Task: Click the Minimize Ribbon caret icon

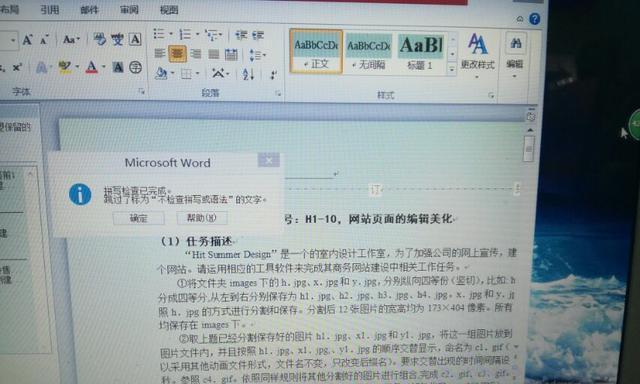Action: pyautogui.click(x=520, y=19)
